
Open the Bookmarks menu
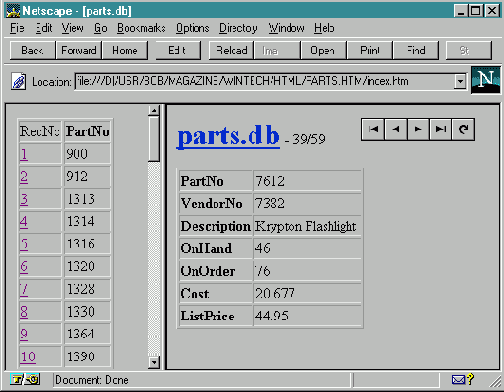point(141,28)
